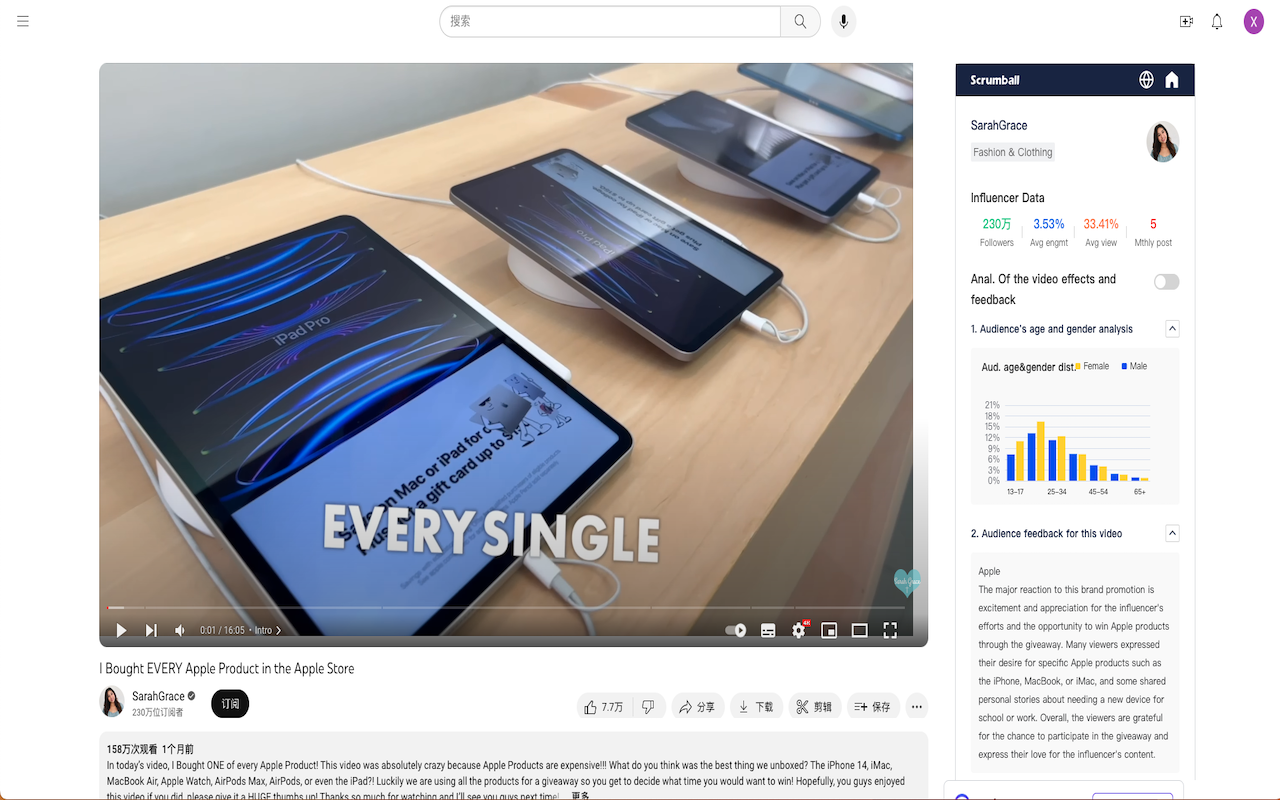Go to Scrumball home icon
Image resolution: width=1280 pixels, height=800 pixels.
coord(1172,80)
